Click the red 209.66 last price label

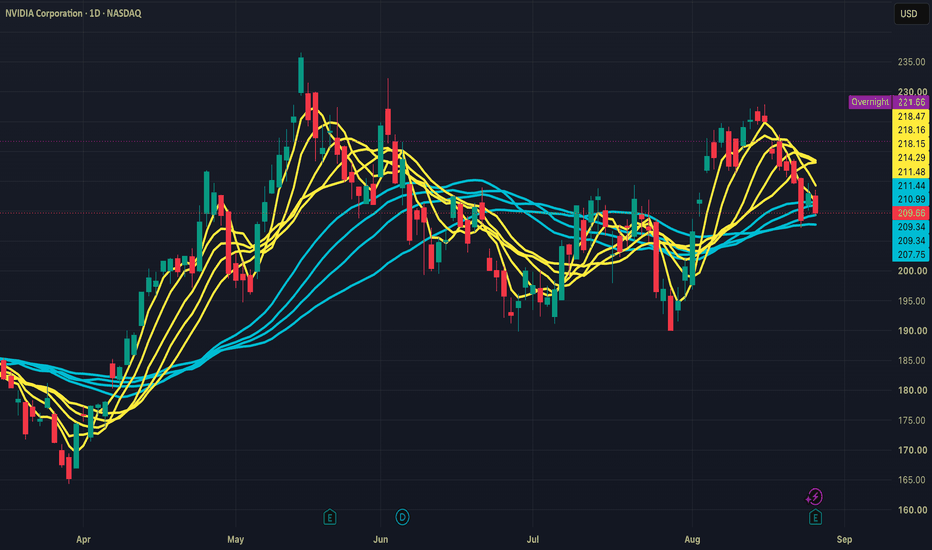point(911,213)
